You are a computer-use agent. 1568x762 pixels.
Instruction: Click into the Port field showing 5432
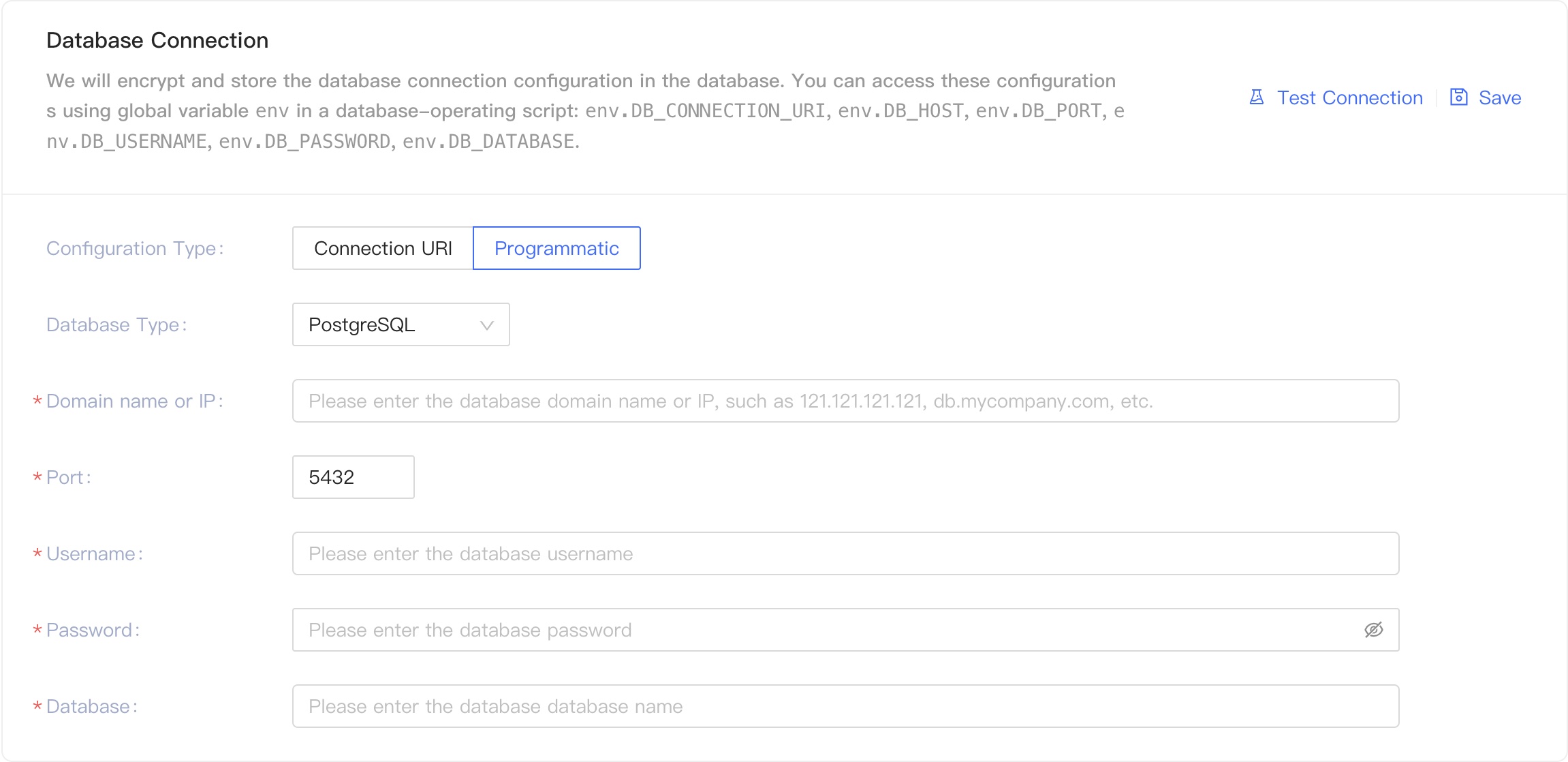353,477
